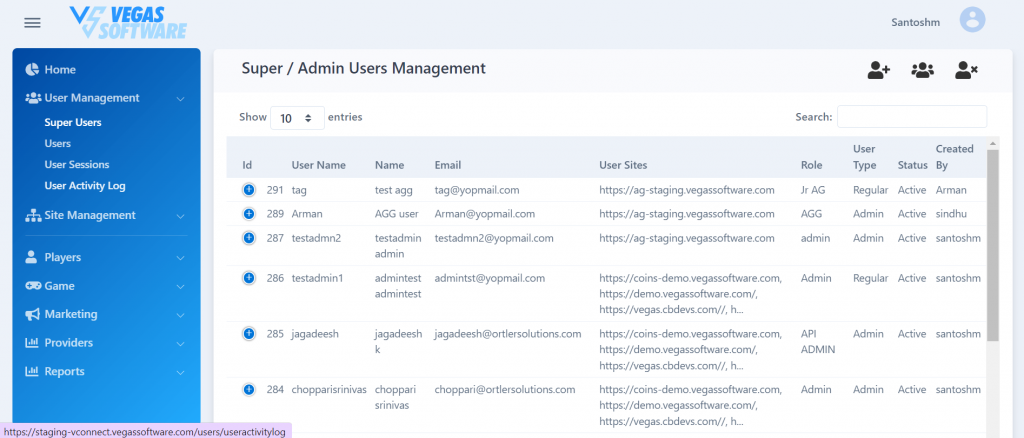
Task: Click email admintst@yopmail.com
Action: [489, 278]
